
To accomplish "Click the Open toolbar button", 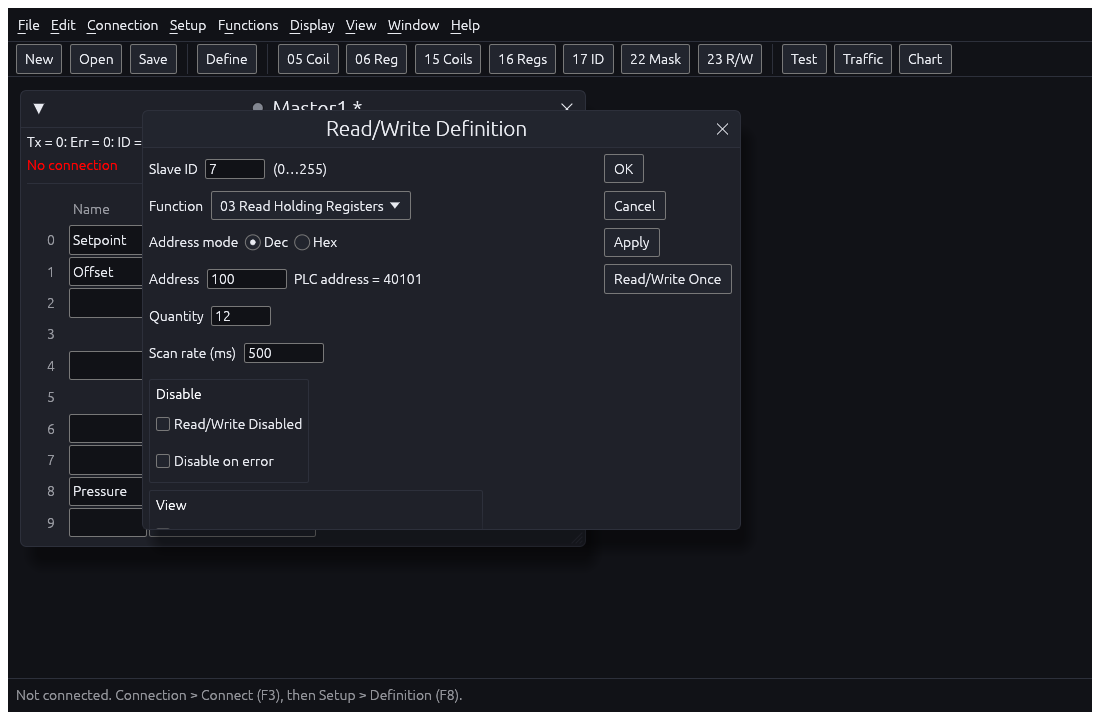I will [x=96, y=59].
